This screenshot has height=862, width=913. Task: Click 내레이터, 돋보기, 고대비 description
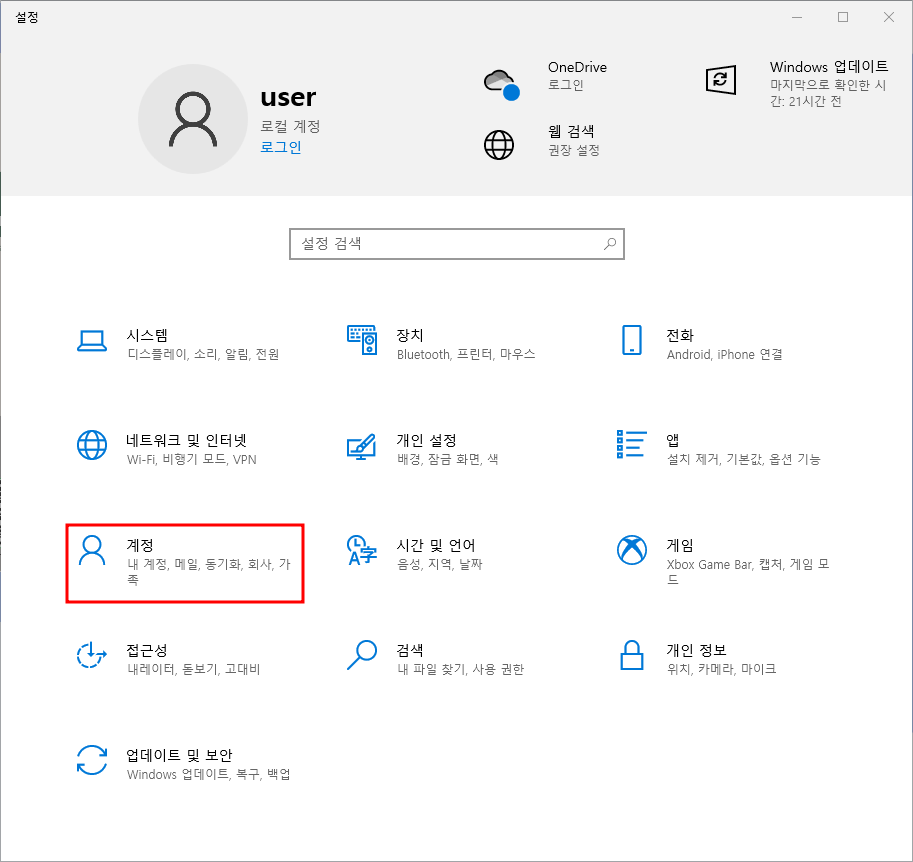(x=193, y=669)
